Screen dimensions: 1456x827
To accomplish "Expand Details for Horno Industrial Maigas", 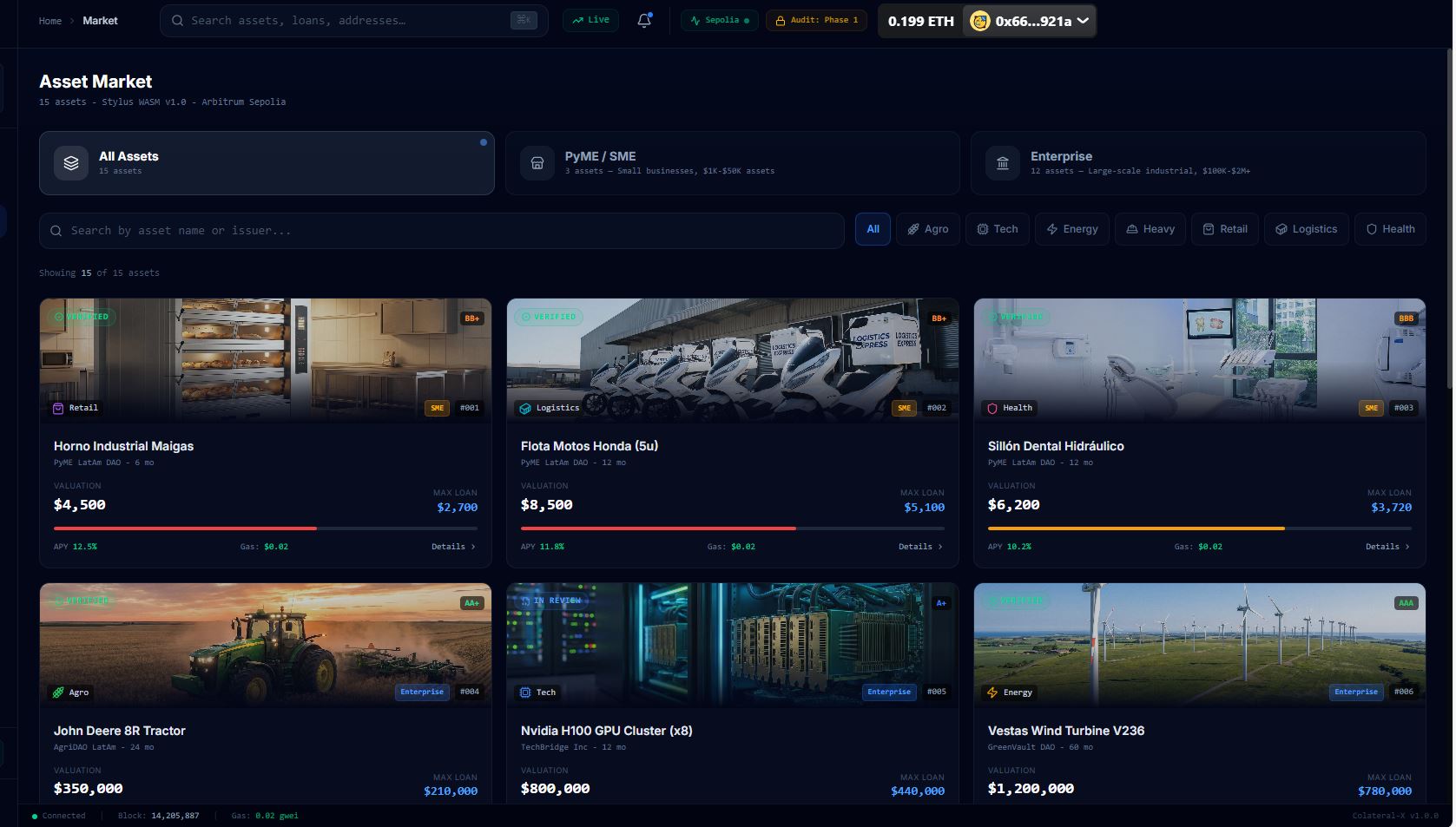I will [x=453, y=547].
